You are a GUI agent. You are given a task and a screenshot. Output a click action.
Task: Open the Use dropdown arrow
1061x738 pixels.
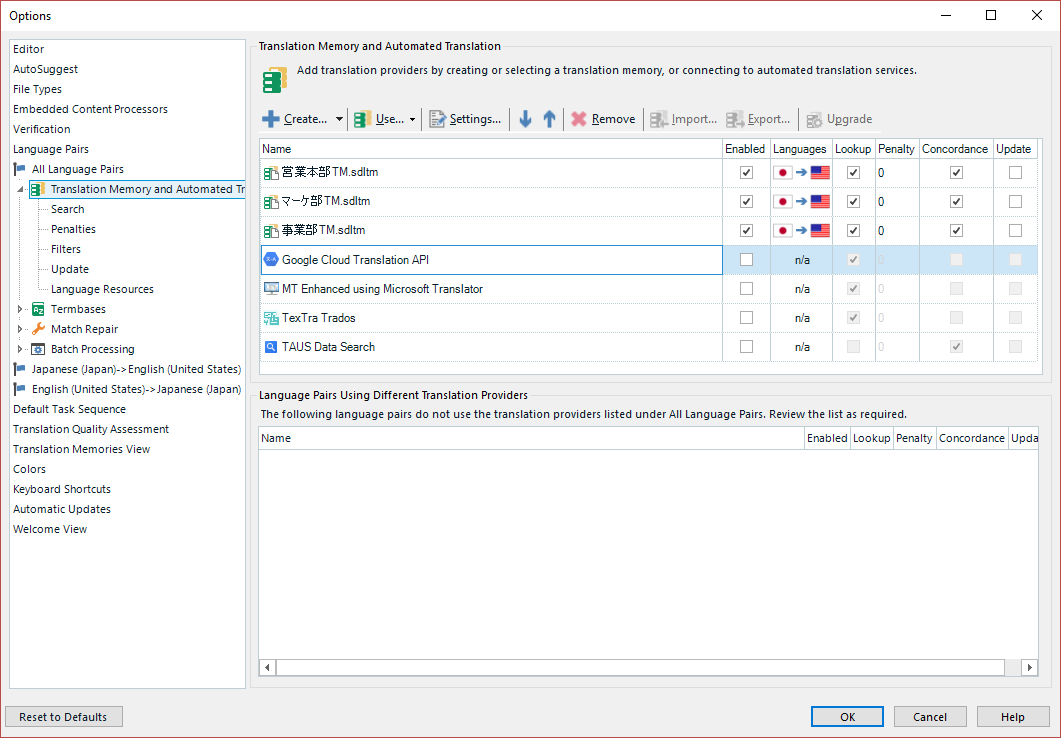click(x=412, y=120)
